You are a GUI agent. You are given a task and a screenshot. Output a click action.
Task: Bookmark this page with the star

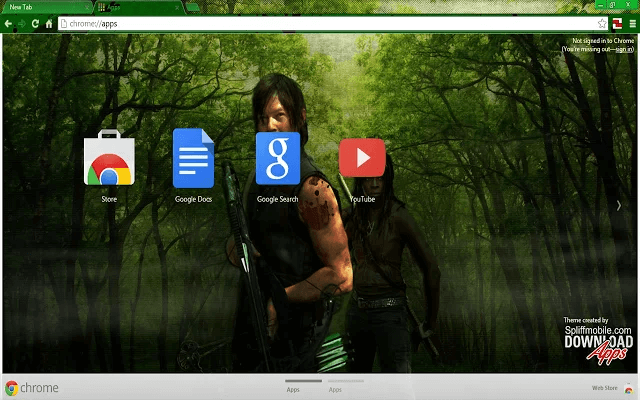[x=602, y=24]
